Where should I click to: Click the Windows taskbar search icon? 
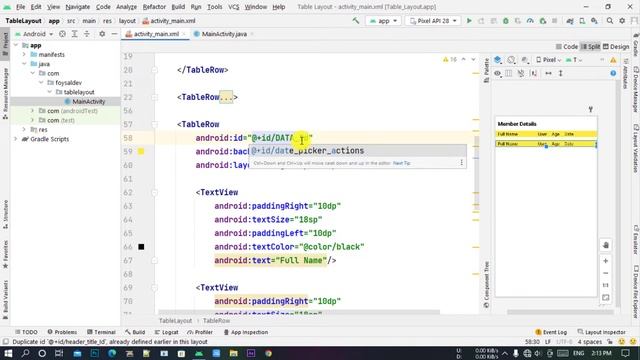25,353
